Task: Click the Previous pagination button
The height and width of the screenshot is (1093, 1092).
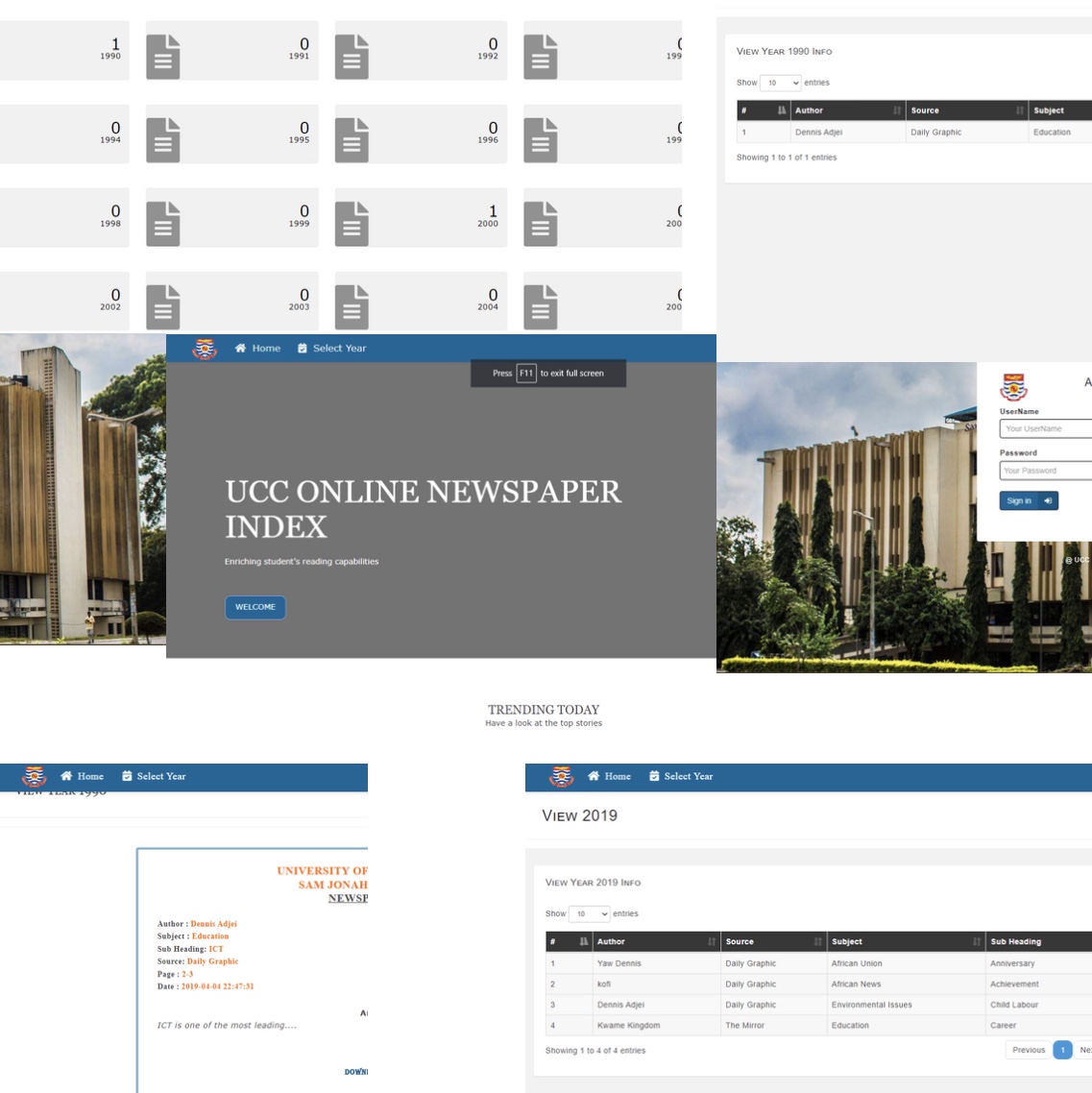Action: click(1029, 1050)
